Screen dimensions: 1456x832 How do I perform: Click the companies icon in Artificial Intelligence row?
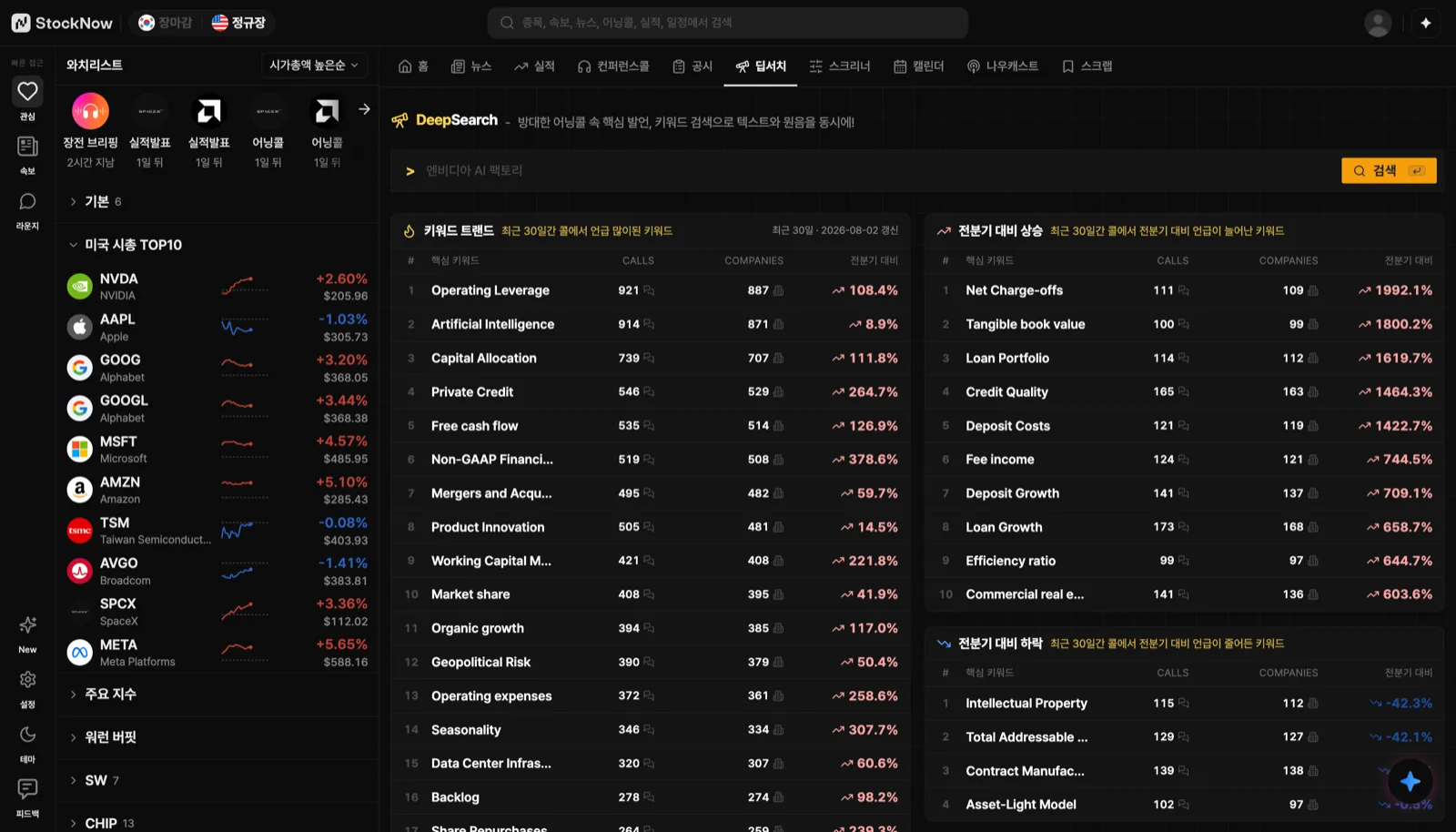click(x=778, y=324)
